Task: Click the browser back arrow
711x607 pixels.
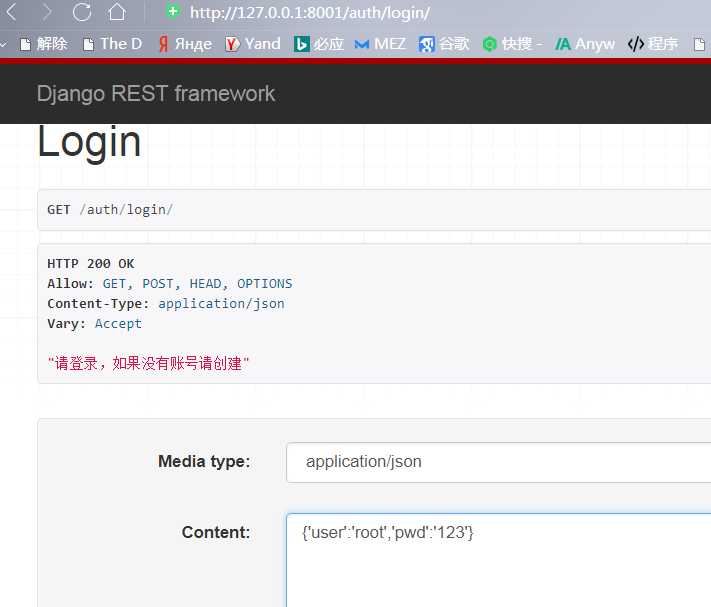Action: (12, 12)
